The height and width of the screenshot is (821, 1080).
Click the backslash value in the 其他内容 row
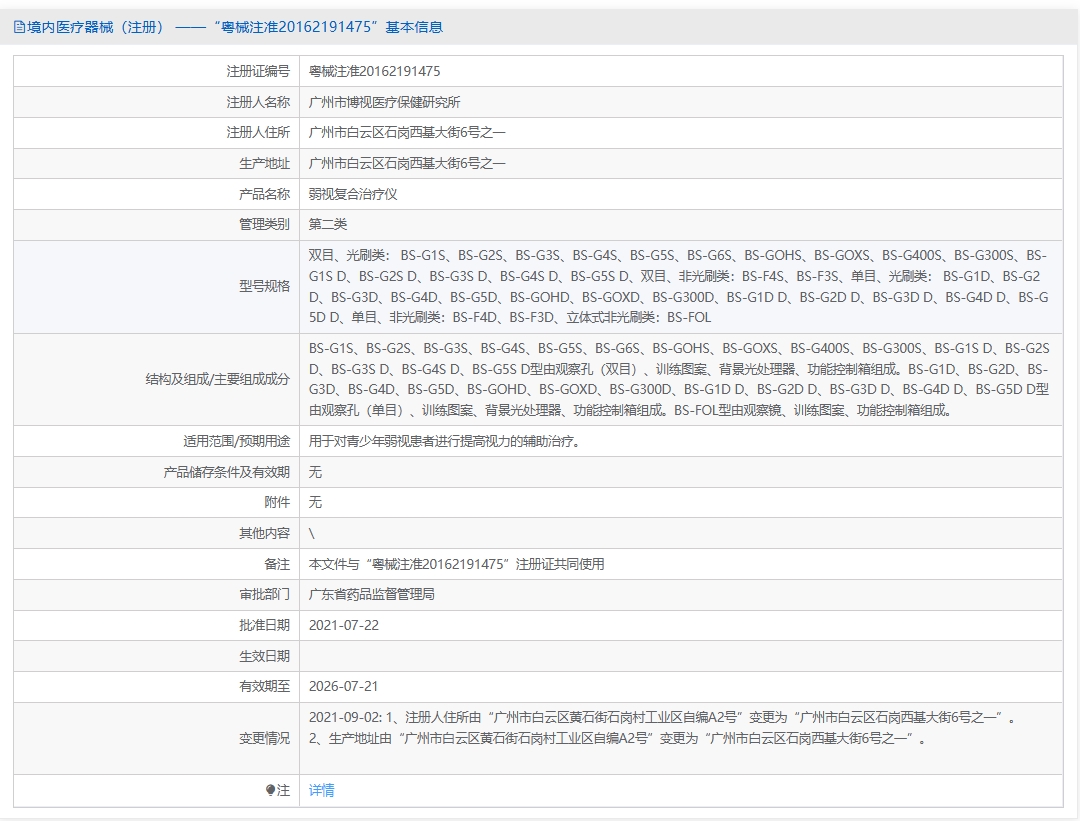(312, 534)
